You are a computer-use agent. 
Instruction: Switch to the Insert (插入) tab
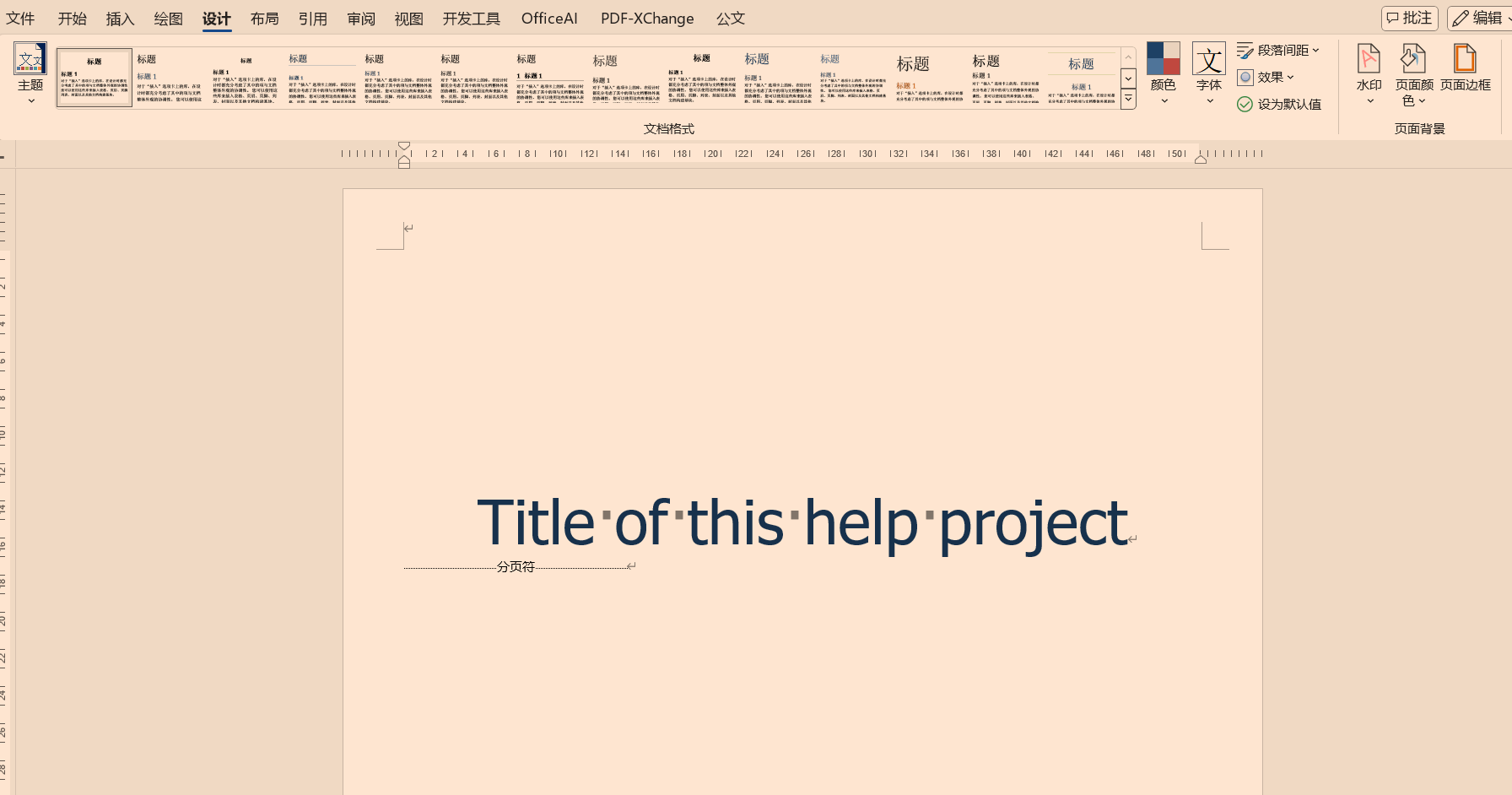pyautogui.click(x=120, y=19)
